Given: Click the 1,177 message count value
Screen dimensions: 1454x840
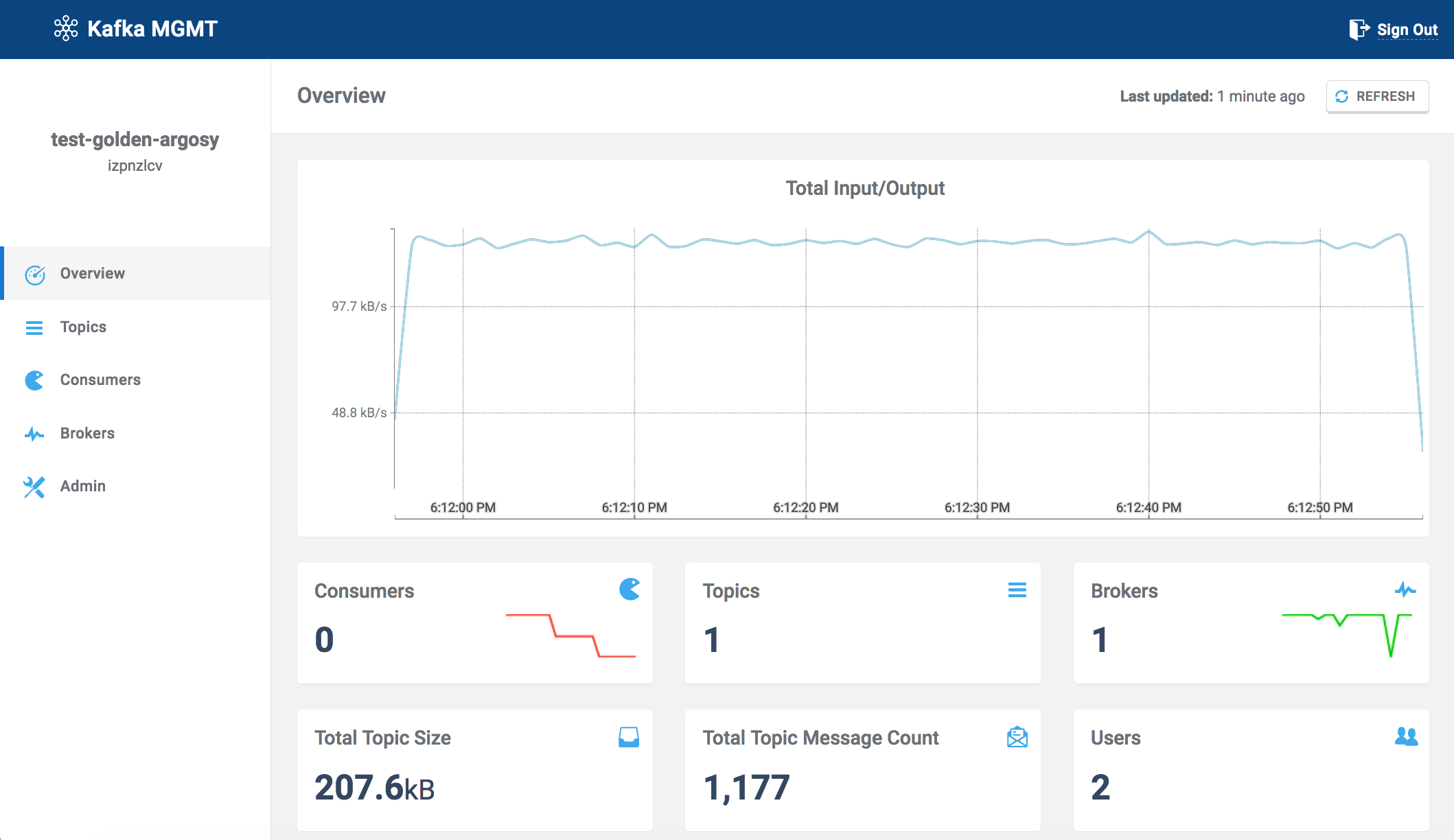Looking at the screenshot, I should [x=747, y=787].
